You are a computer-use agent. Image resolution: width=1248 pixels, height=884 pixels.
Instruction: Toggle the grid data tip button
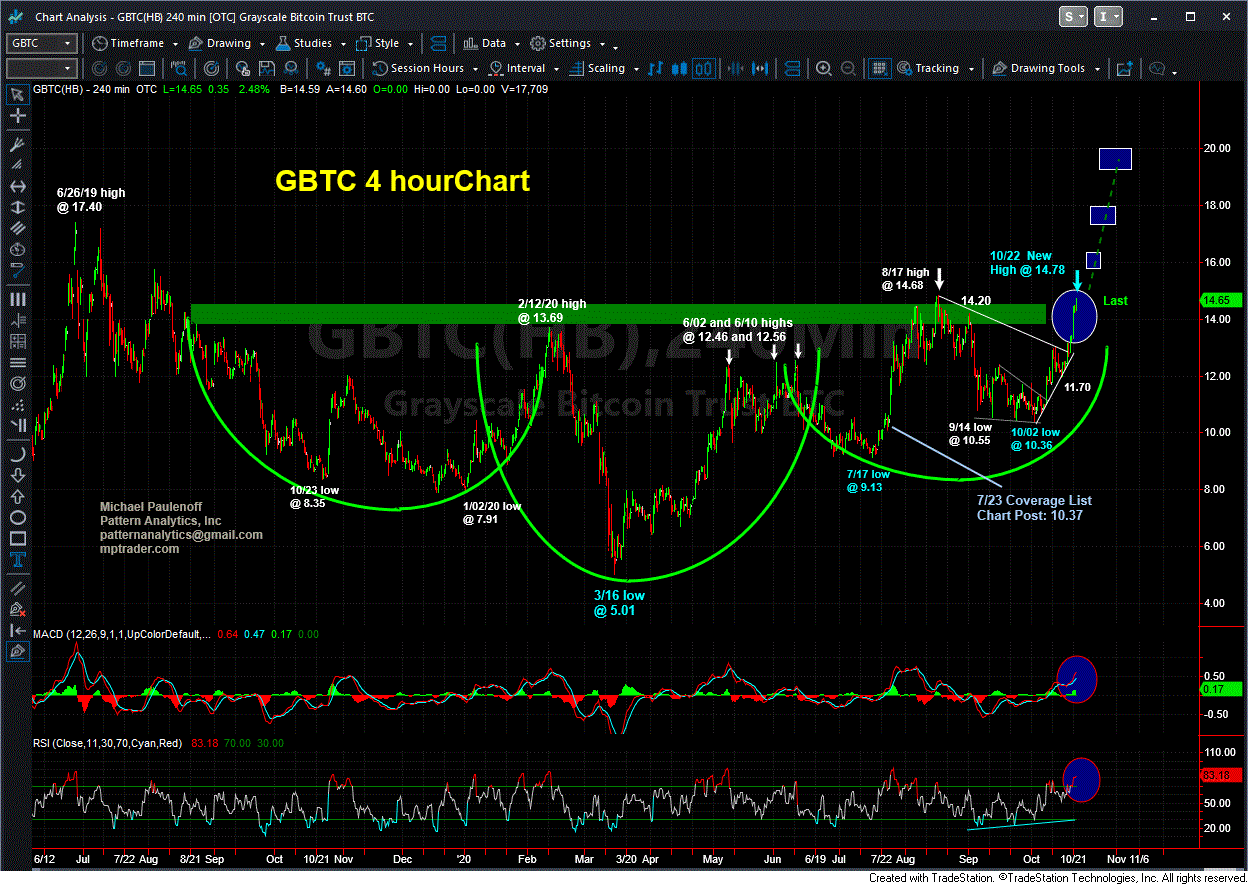(879, 68)
